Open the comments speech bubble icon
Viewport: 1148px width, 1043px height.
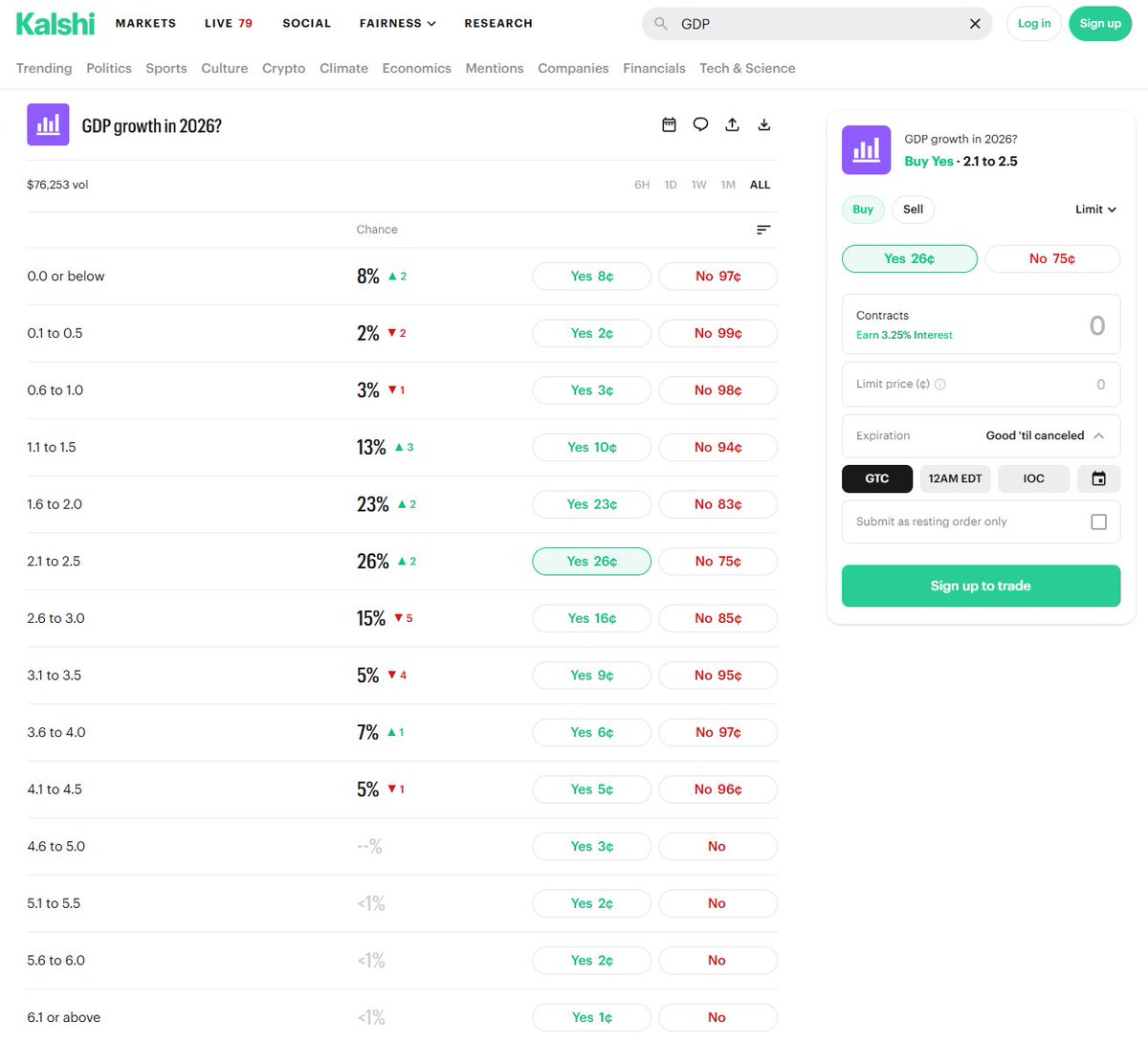[x=700, y=124]
